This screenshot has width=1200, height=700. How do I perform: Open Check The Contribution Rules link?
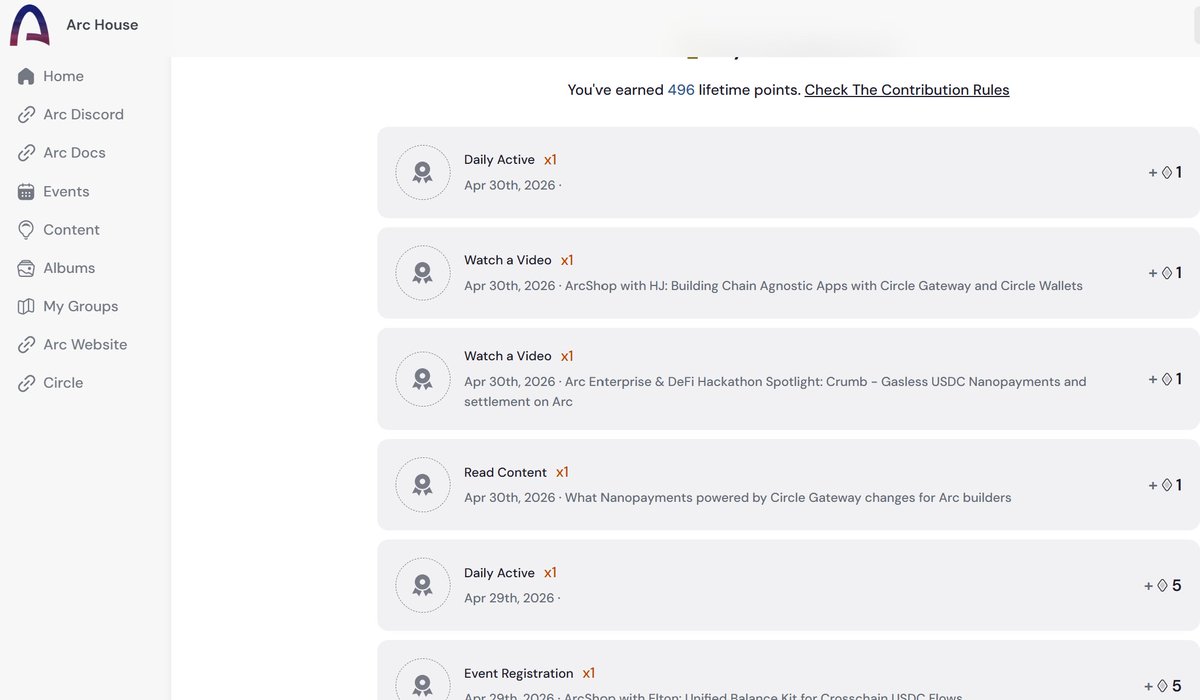pyautogui.click(x=907, y=90)
